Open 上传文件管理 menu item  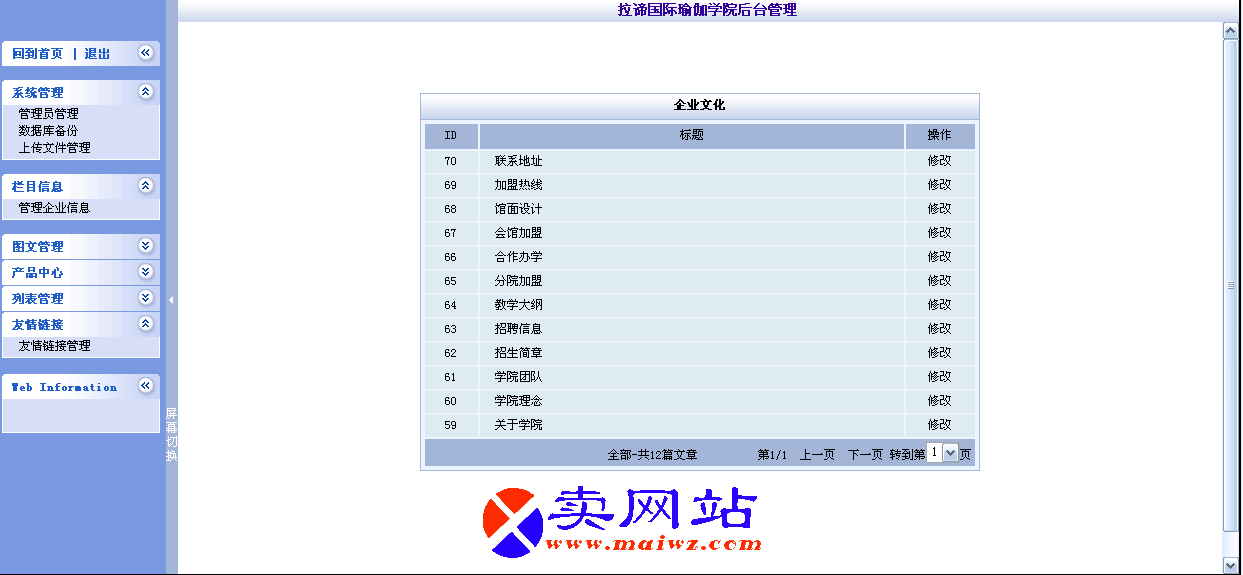coord(54,148)
